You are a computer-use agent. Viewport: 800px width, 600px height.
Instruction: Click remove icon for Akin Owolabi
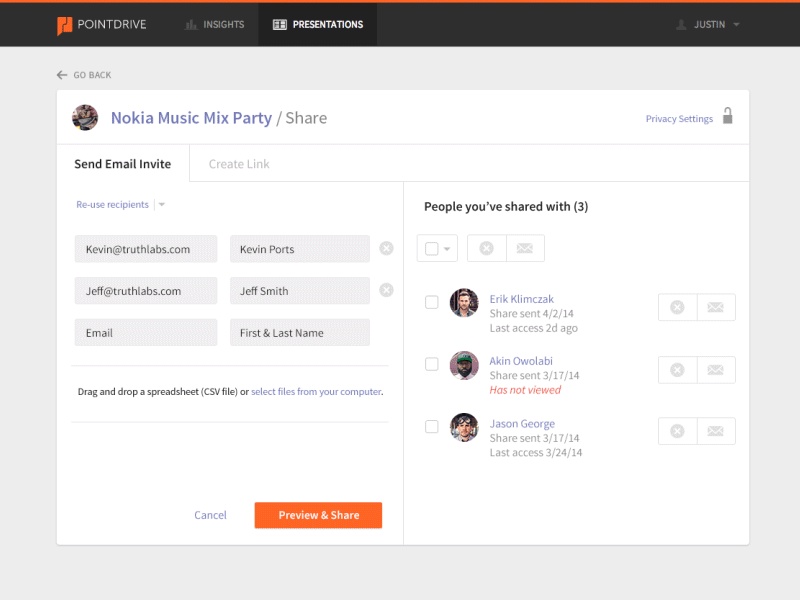coord(677,370)
